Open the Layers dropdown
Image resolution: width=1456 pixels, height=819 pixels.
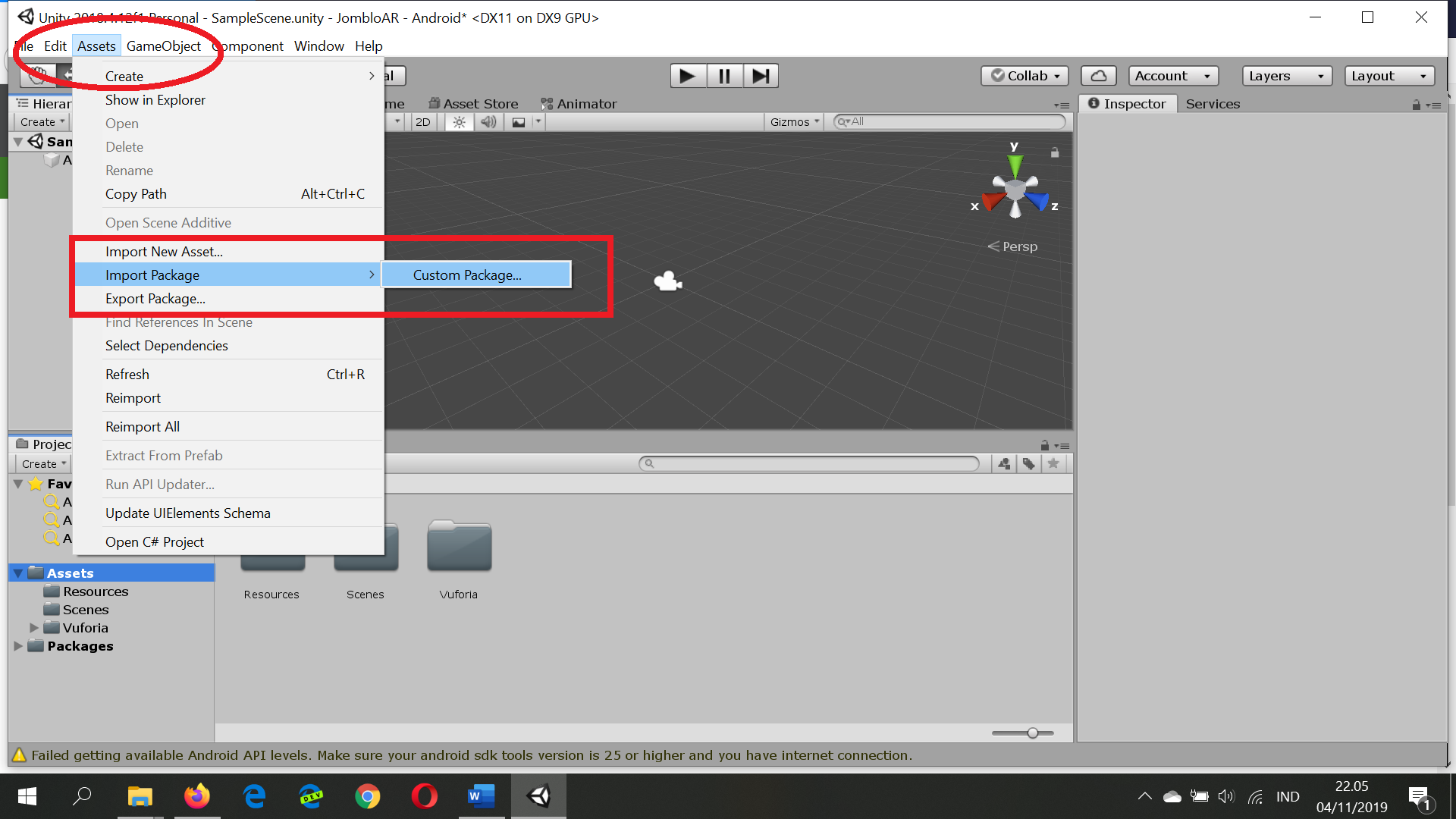[1286, 76]
